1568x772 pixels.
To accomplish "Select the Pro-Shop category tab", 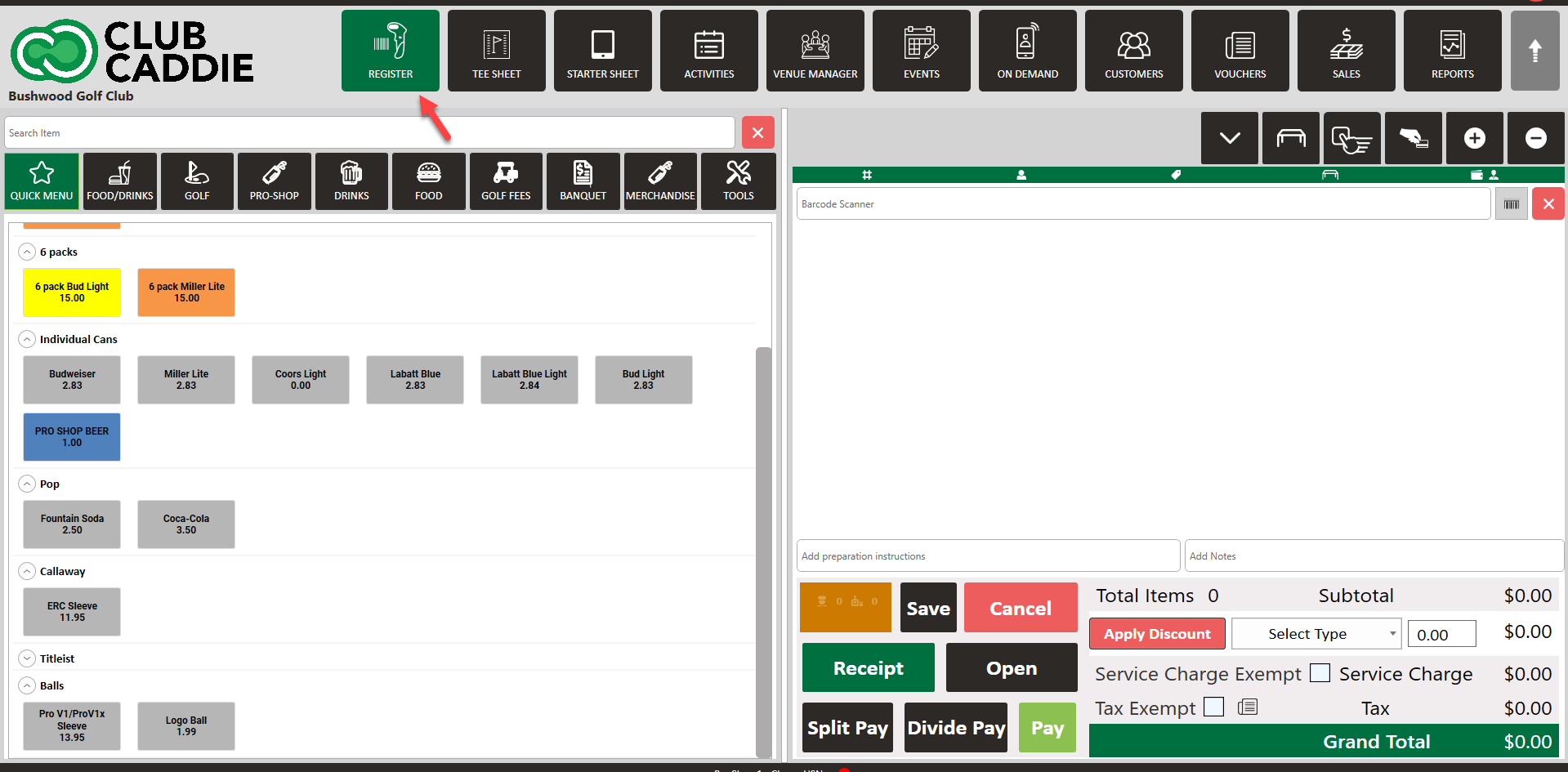I will (274, 181).
